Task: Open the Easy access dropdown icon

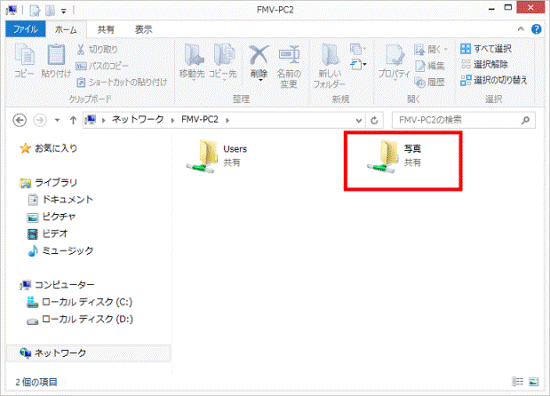Action: pos(358,65)
